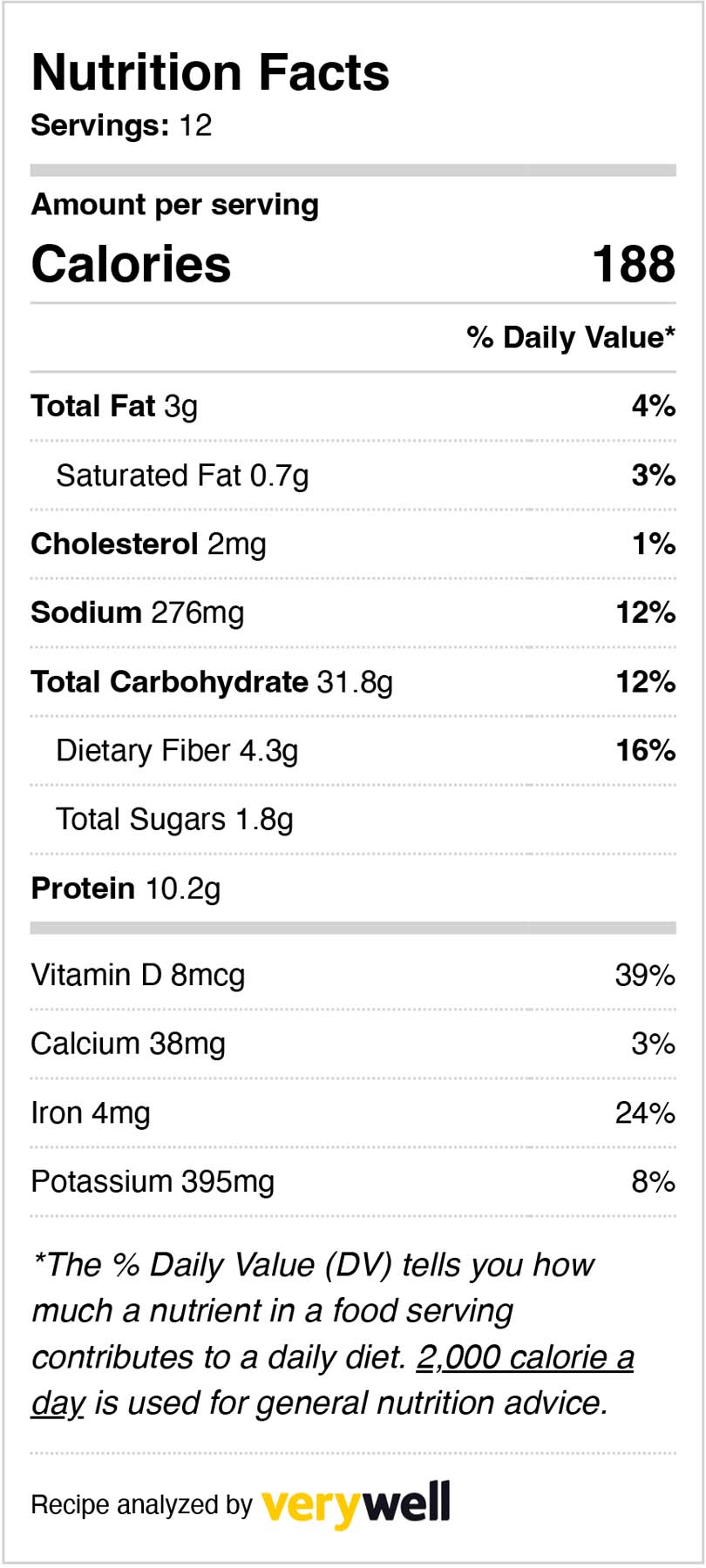Select the Calcium 38mg label
Screen dimensions: 706x1568
pyautogui.click(x=128, y=1044)
